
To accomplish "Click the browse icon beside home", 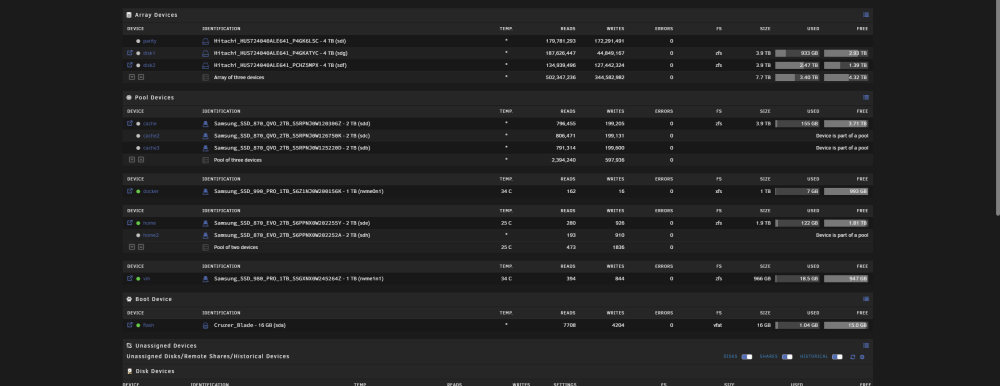I will [130, 223].
